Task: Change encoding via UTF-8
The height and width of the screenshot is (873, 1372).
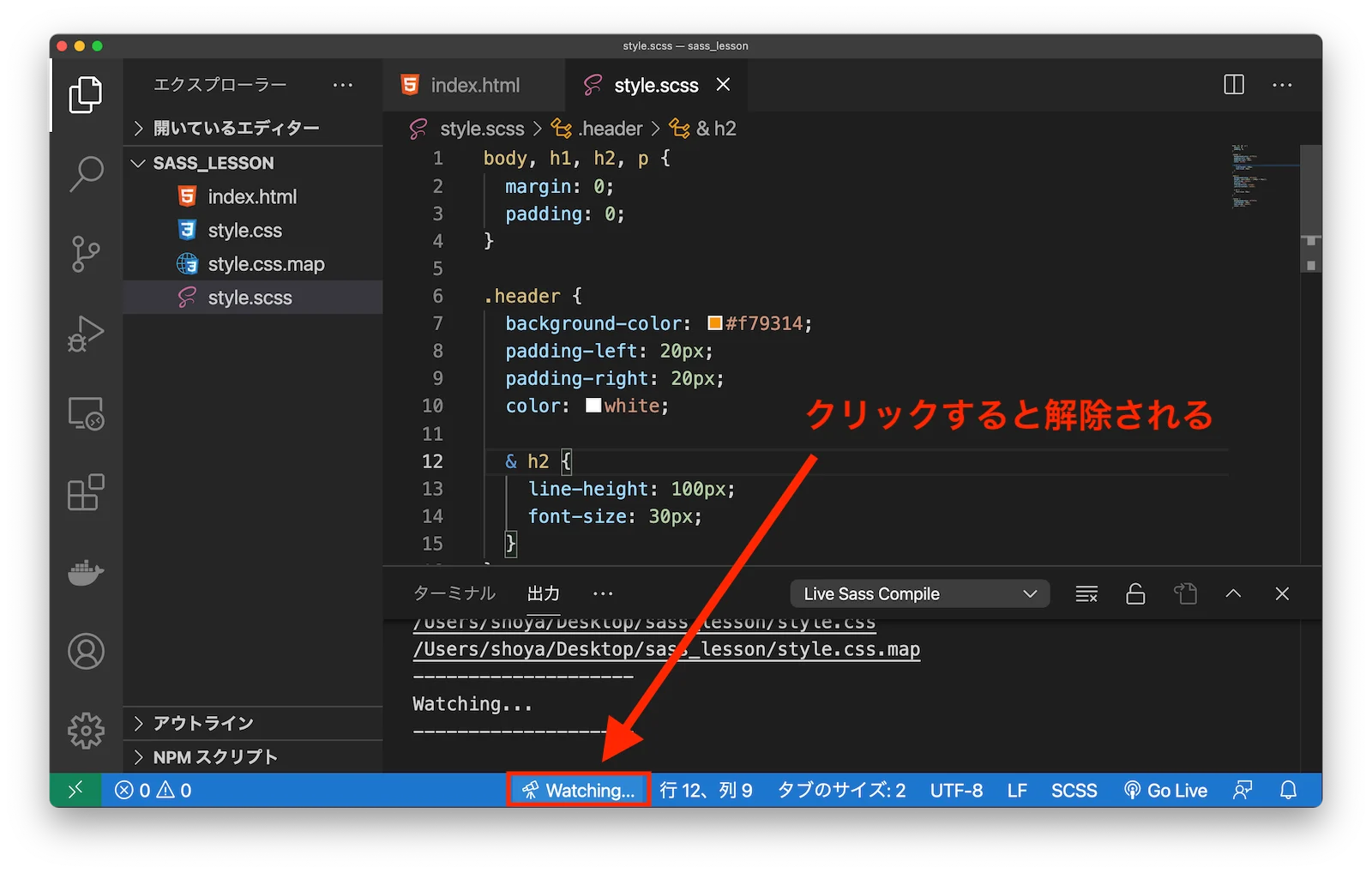Action: (956, 790)
